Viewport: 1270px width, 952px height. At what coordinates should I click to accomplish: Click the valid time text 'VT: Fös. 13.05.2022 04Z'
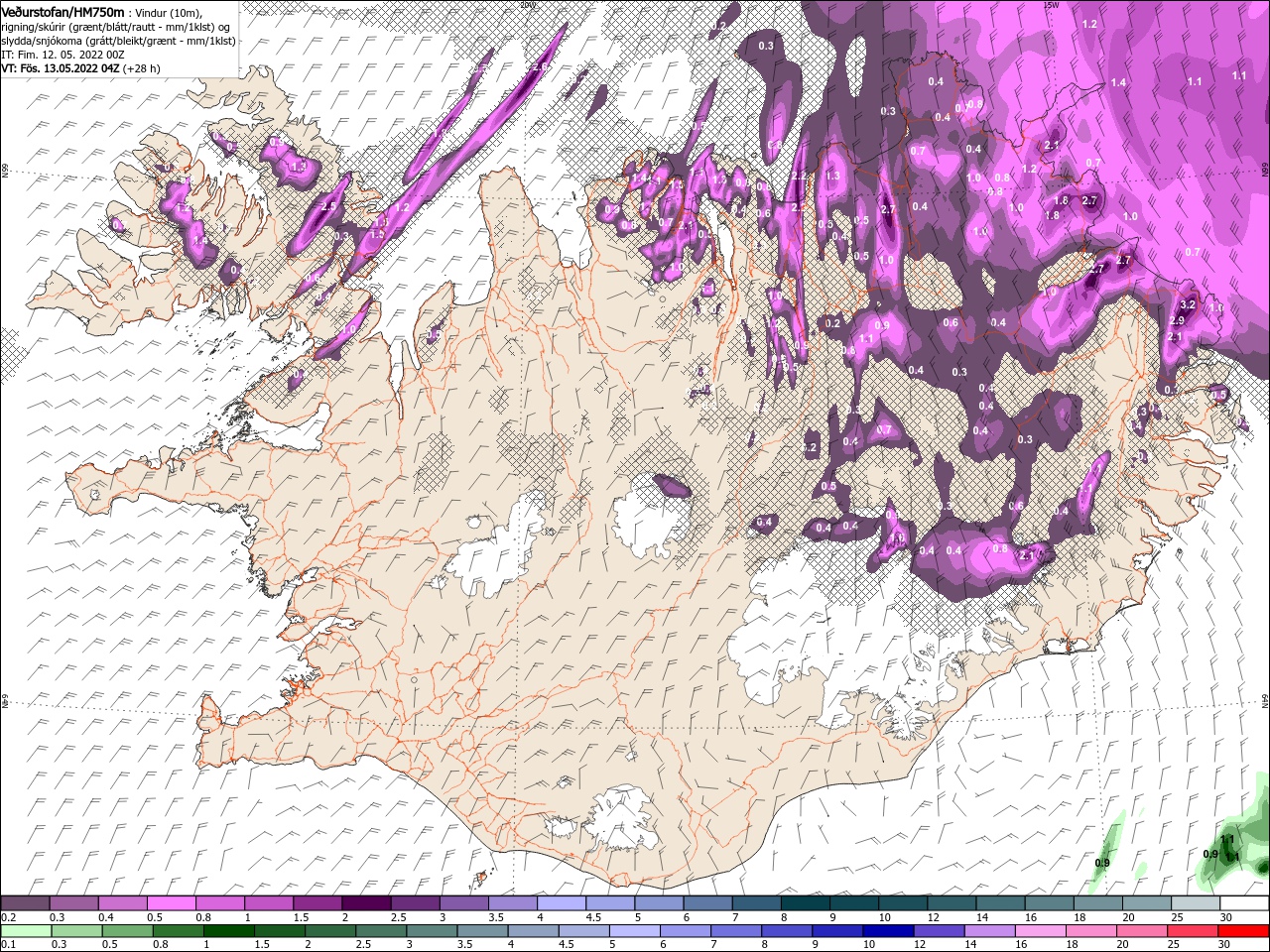[x=60, y=68]
